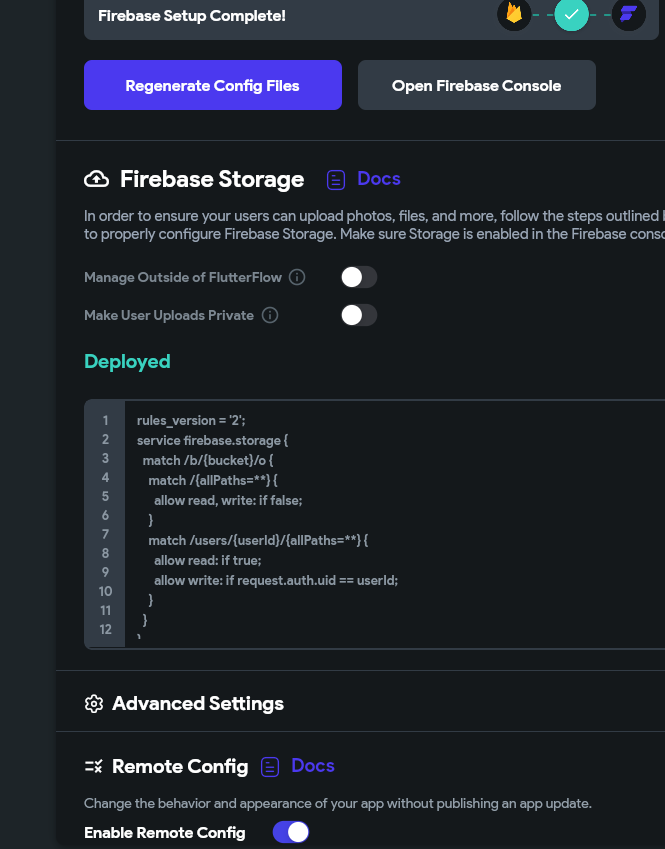Click the Make User Uploads Private label
This screenshot has height=849, width=665.
pyautogui.click(x=169, y=315)
